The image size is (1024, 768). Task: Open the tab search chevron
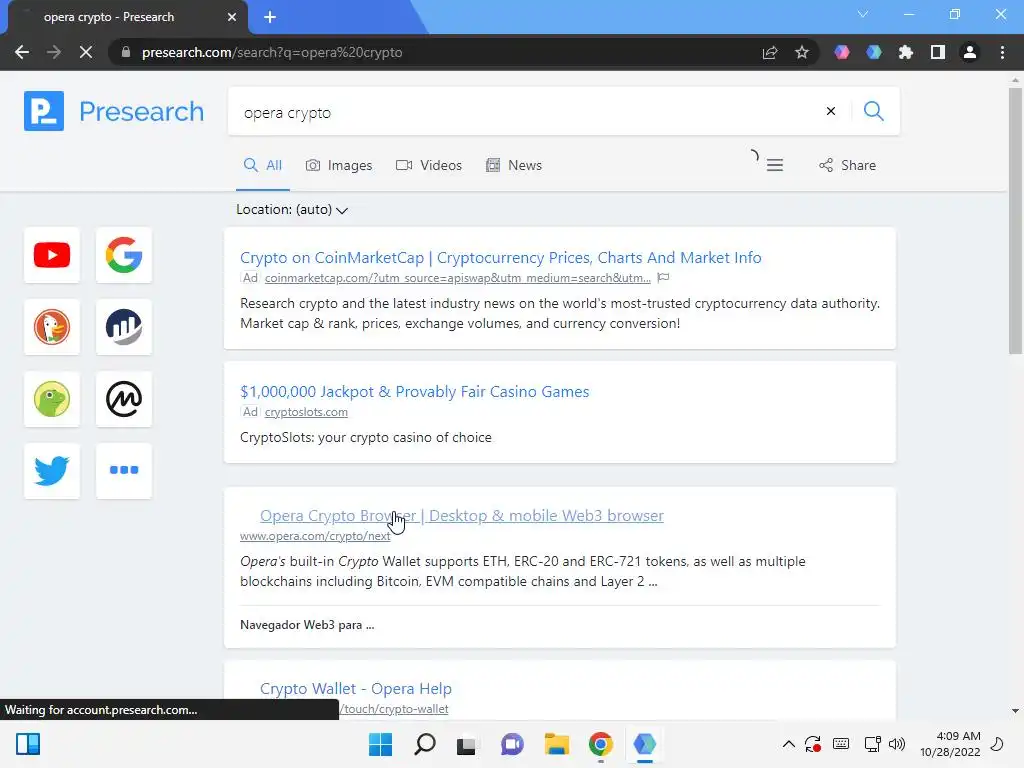pos(863,14)
